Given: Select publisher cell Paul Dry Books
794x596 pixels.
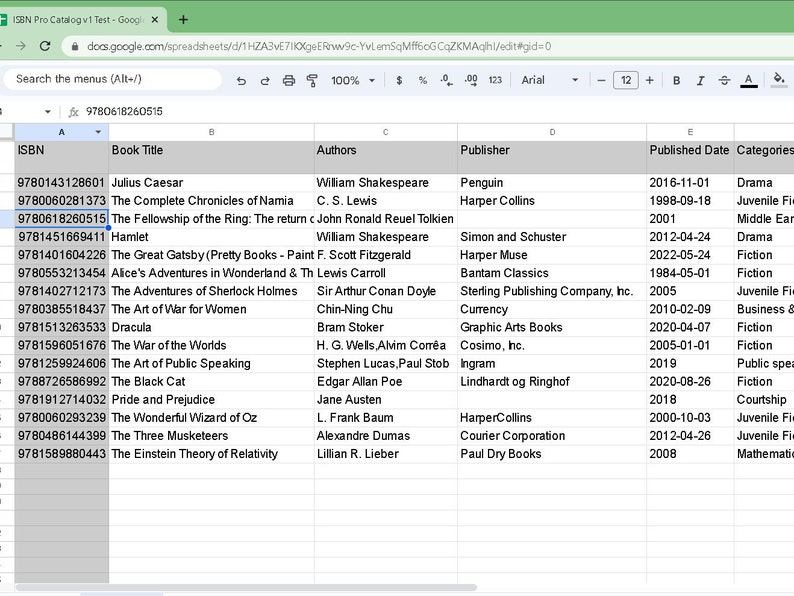Looking at the screenshot, I should pyautogui.click(x=552, y=454).
